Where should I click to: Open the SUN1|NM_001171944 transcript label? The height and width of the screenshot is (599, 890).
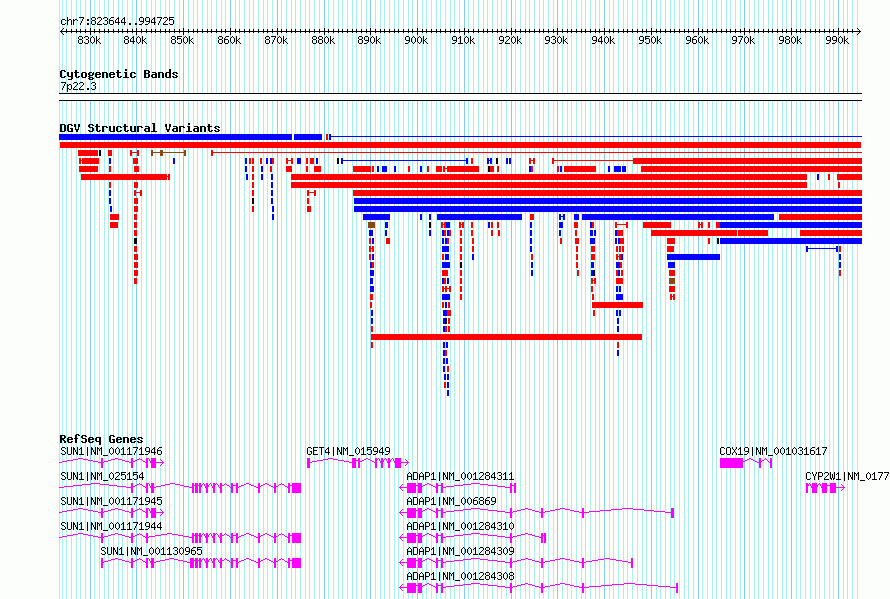(x=111, y=526)
